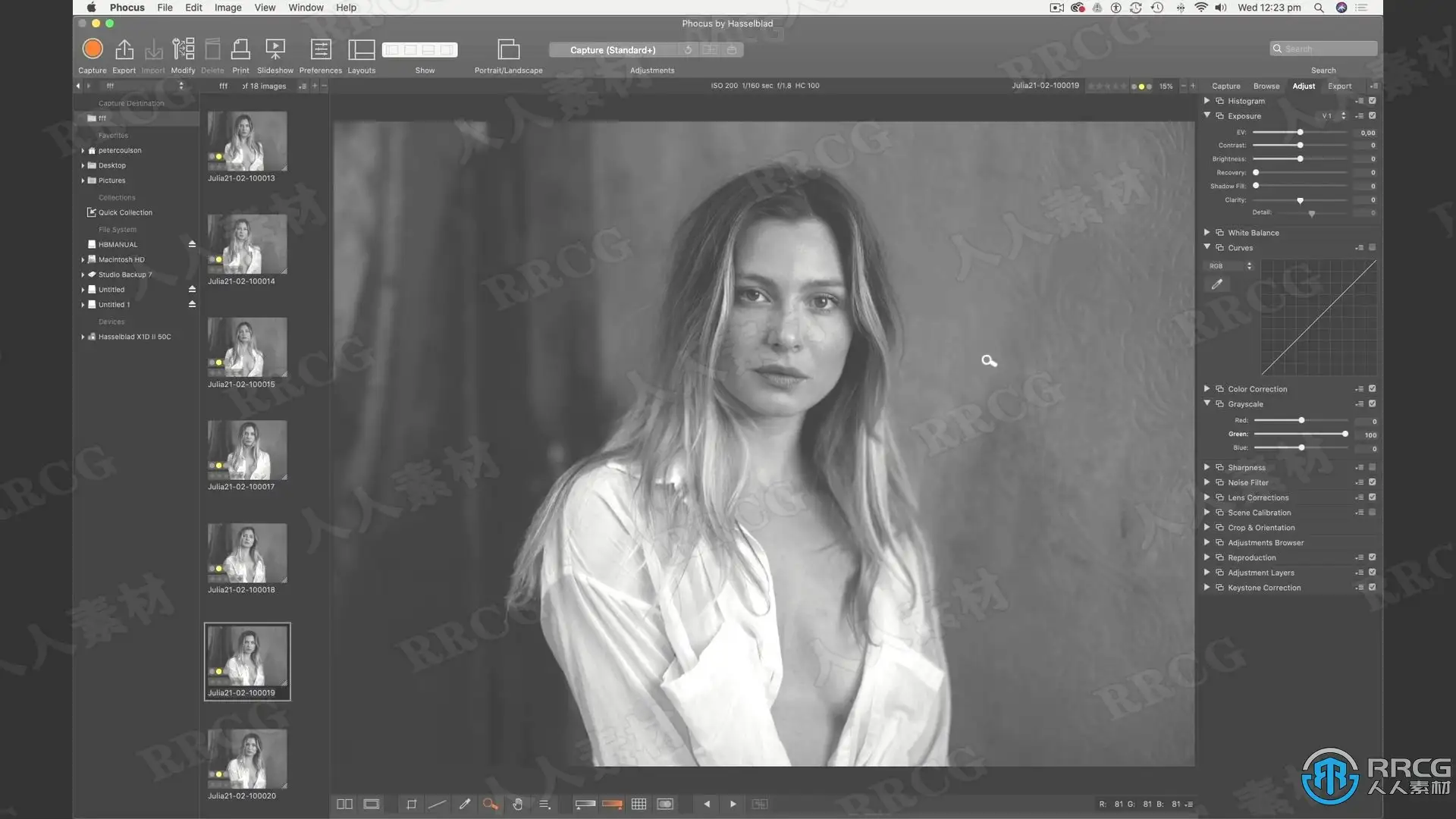1456x819 pixels.
Task: Toggle the Keystone Correction checkbox
Action: [x=1372, y=588]
